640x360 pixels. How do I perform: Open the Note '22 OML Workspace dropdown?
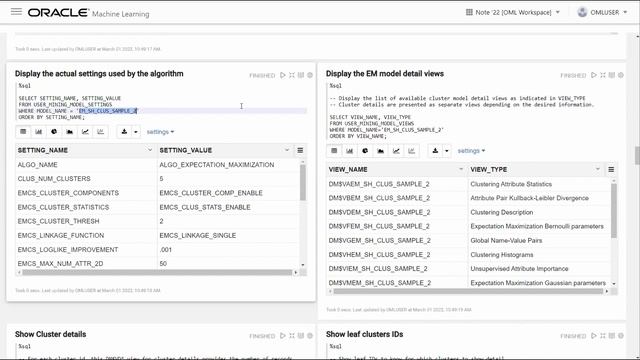point(513,12)
